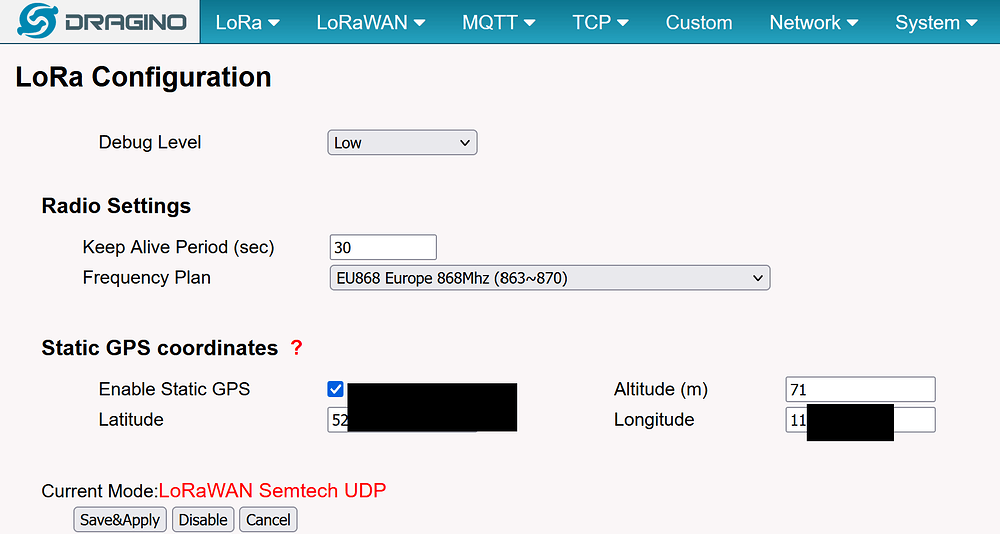Click the Save&Apply button
The width and height of the screenshot is (1000, 534).
pyautogui.click(x=120, y=520)
